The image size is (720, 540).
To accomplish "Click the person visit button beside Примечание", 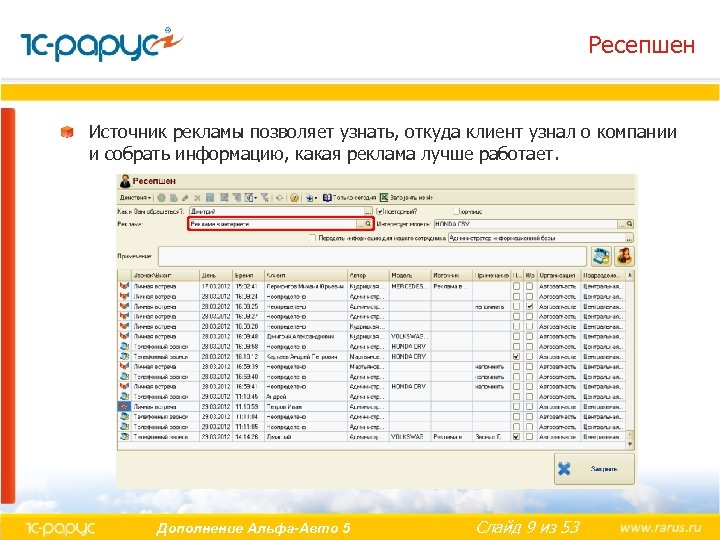I will tap(624, 256).
